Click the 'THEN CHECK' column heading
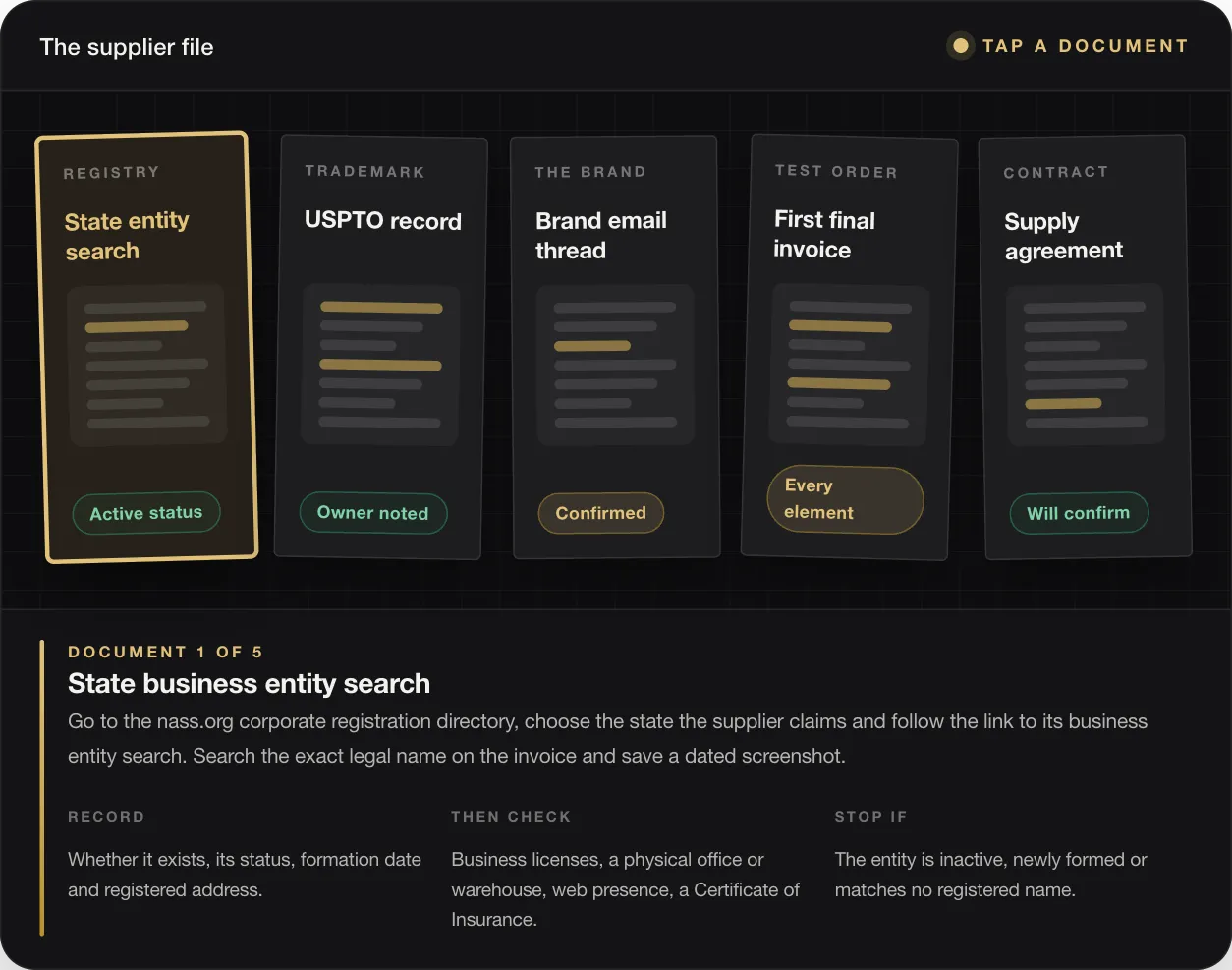 click(511, 817)
